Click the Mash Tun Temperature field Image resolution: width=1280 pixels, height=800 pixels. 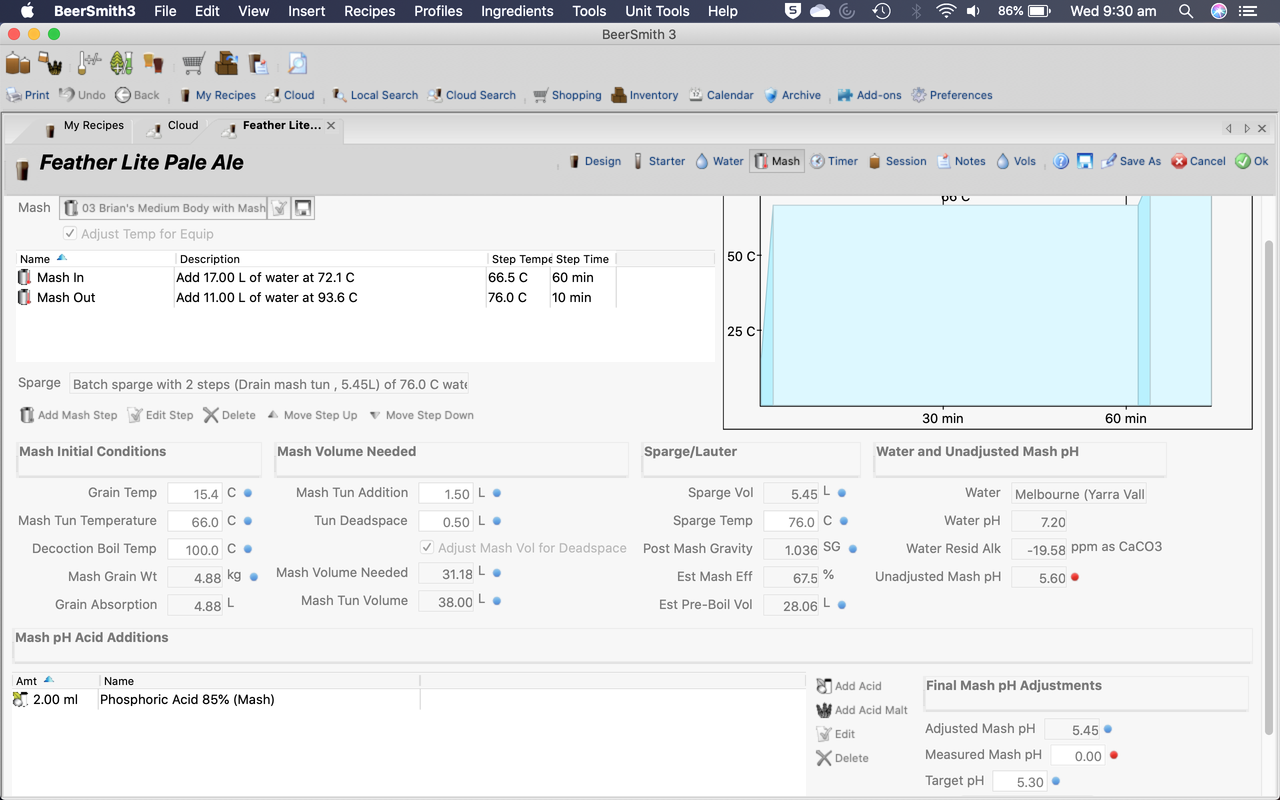(x=195, y=522)
